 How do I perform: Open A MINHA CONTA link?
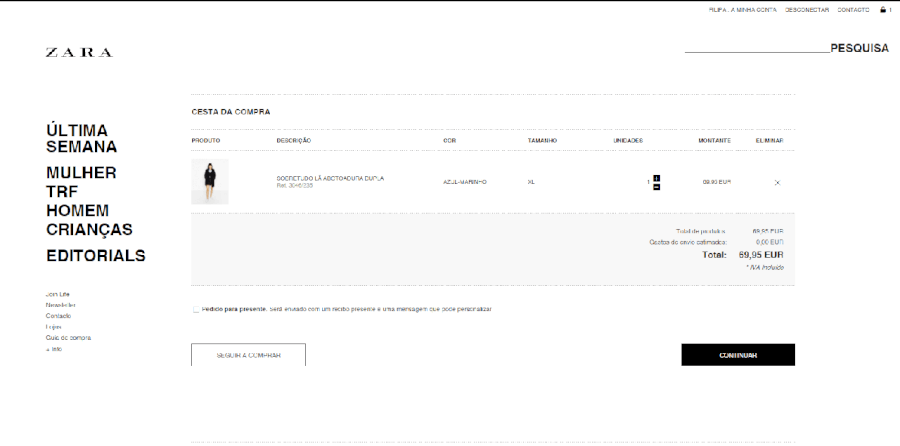tap(754, 10)
